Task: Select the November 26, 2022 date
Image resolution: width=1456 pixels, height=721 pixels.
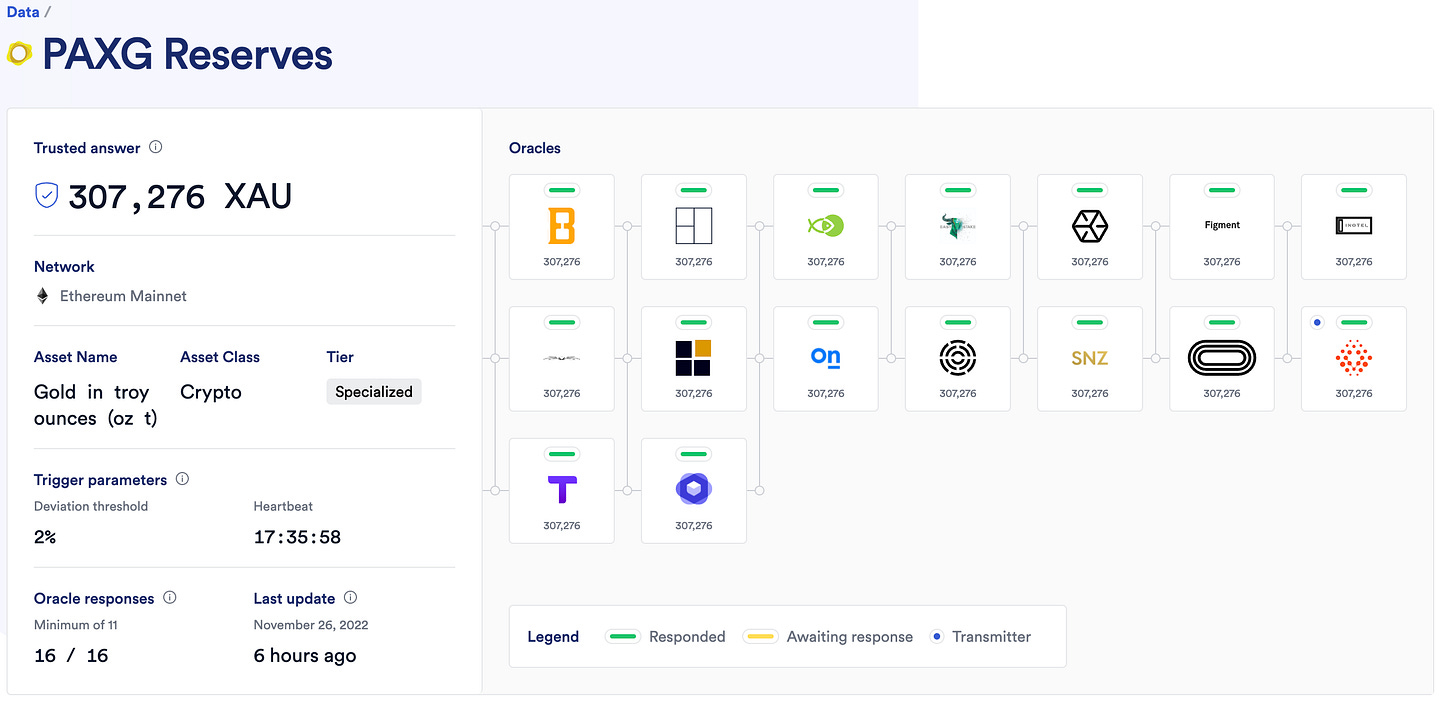Action: click(311, 625)
